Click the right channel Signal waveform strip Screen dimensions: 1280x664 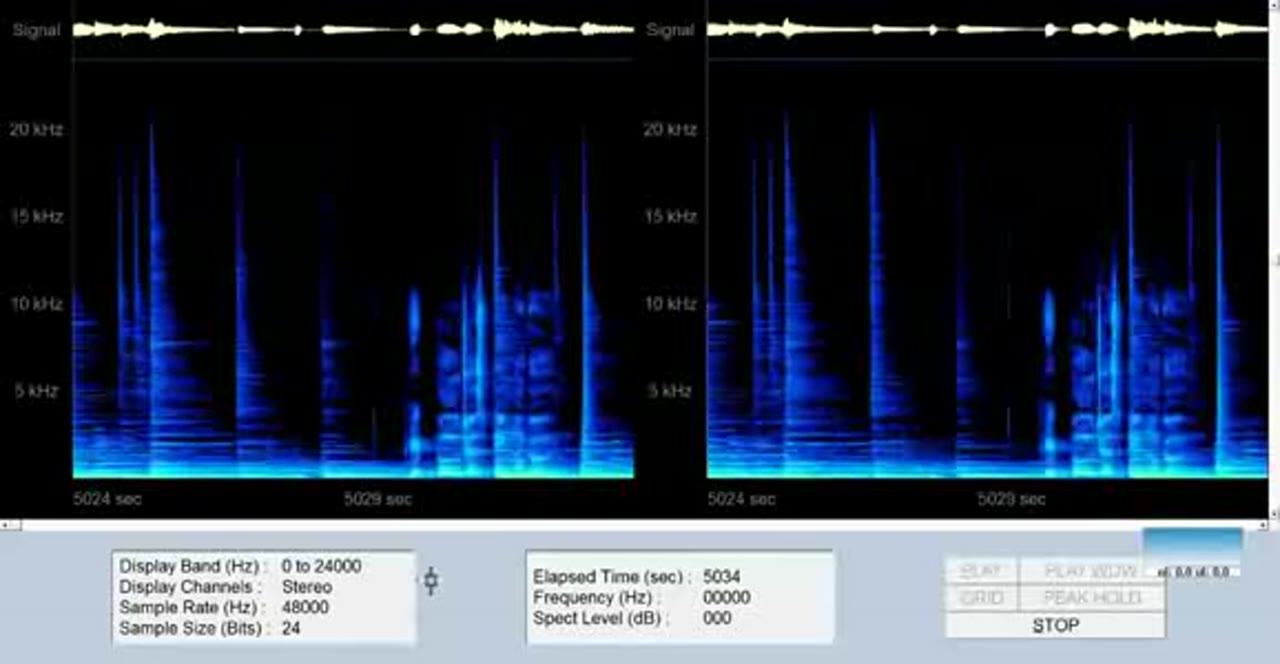tap(987, 29)
